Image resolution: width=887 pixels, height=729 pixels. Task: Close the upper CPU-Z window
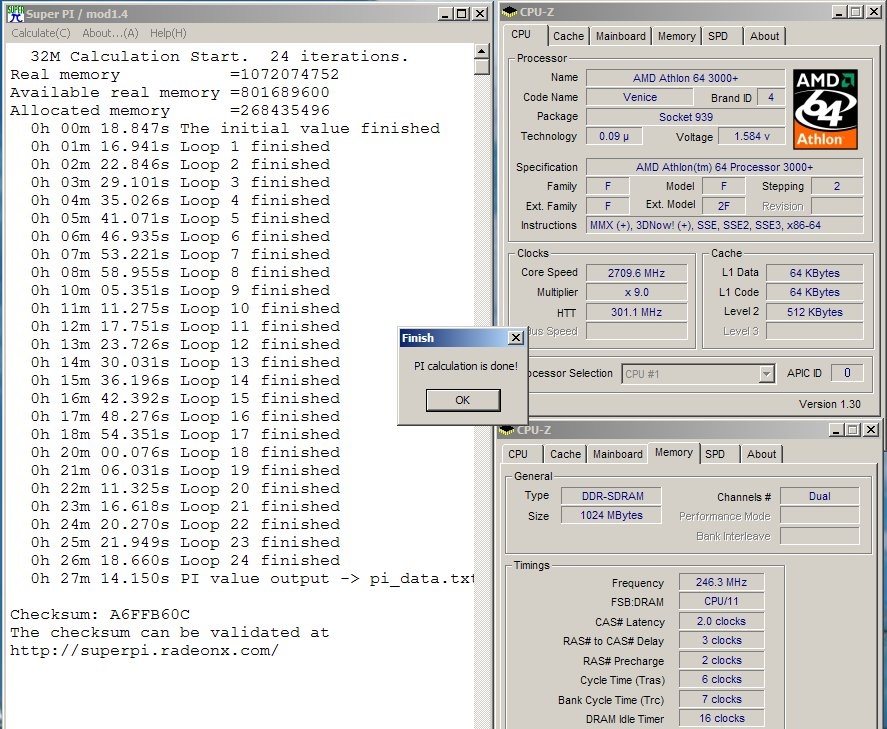873,12
